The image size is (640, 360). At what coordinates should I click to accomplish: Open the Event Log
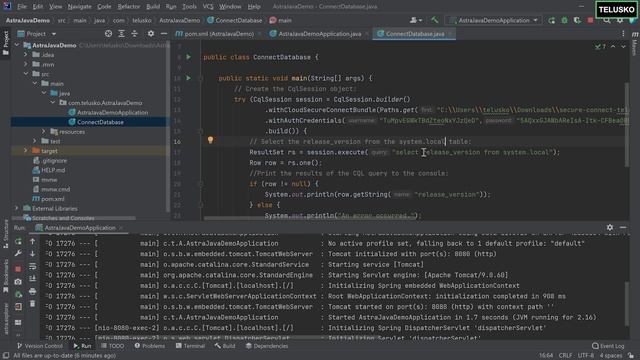(x=608, y=346)
